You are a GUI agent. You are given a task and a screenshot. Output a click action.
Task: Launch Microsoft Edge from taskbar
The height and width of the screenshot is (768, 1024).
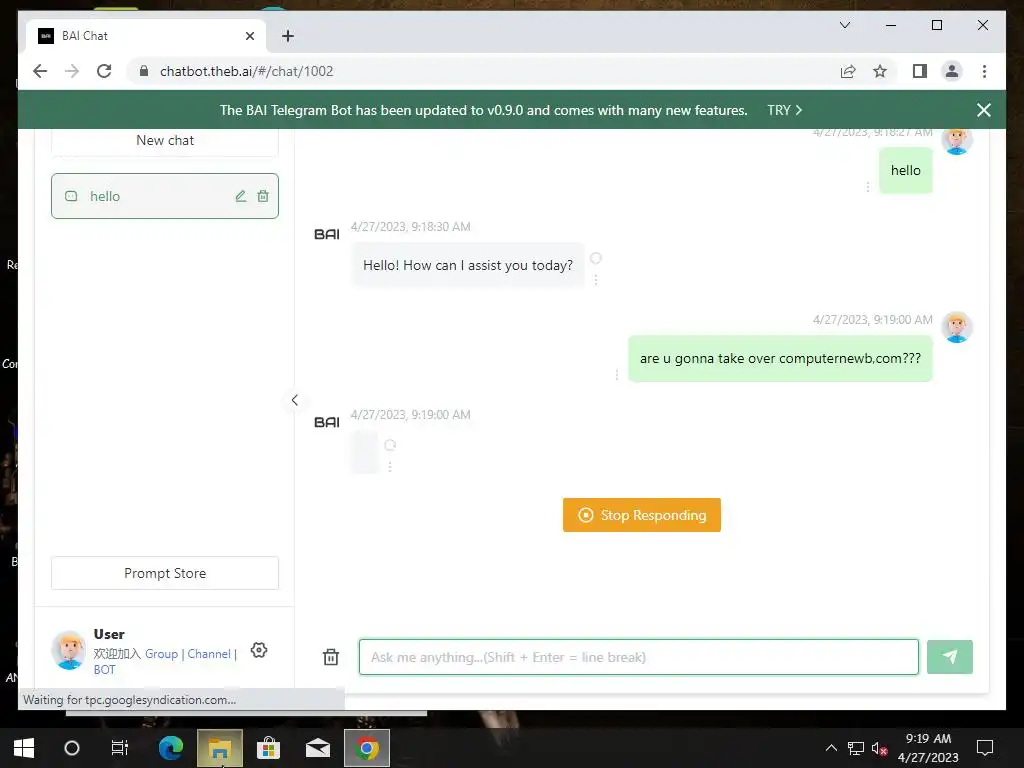[x=170, y=748]
